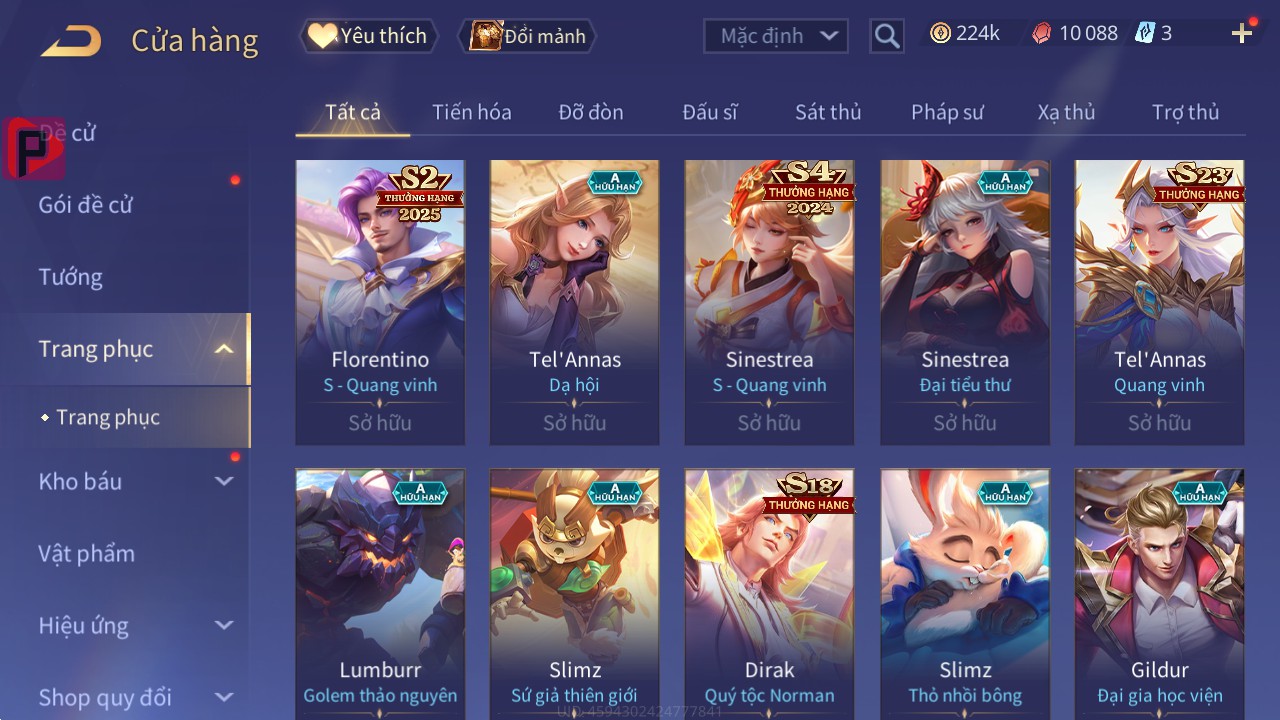Click the heart icon in Yêu thích
Image resolution: width=1280 pixels, height=720 pixels.
pyautogui.click(x=321, y=36)
